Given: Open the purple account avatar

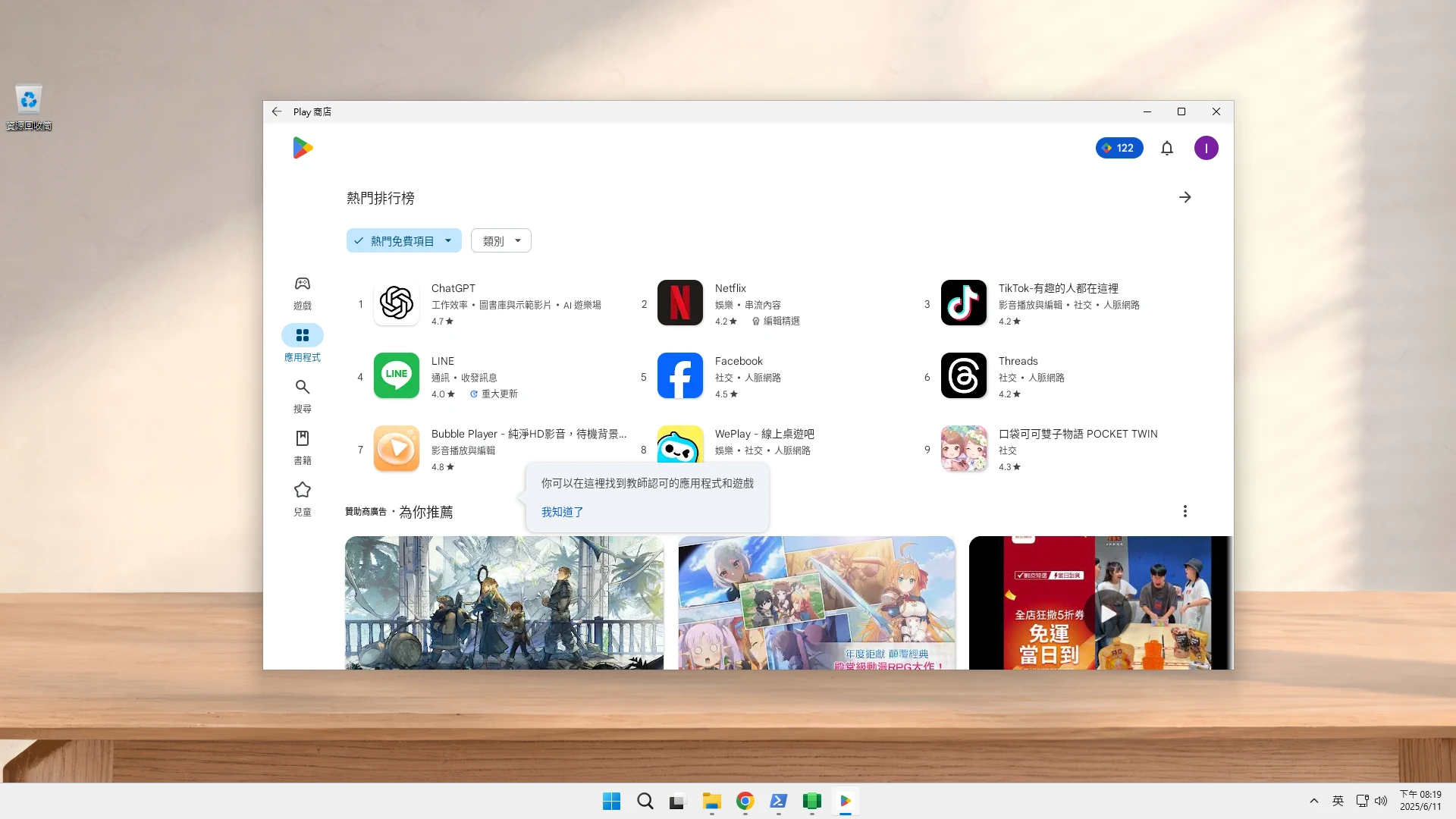Looking at the screenshot, I should click(x=1206, y=148).
